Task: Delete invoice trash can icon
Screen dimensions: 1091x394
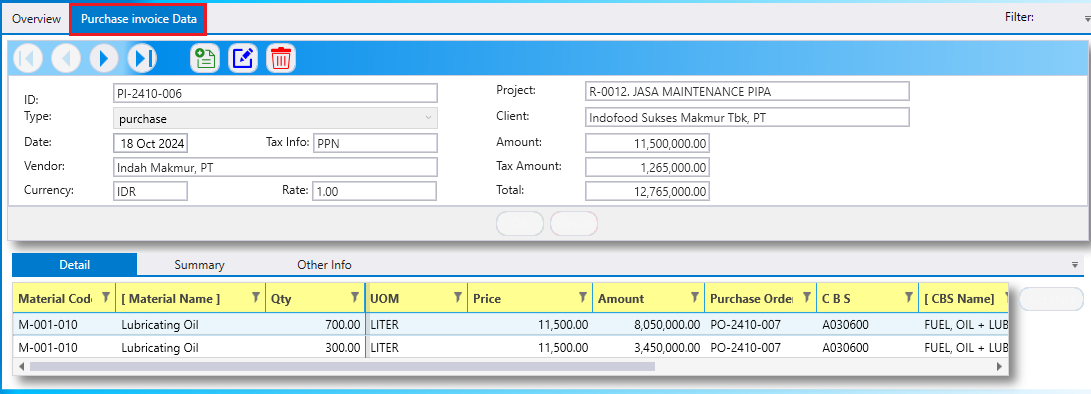Action: tap(281, 58)
